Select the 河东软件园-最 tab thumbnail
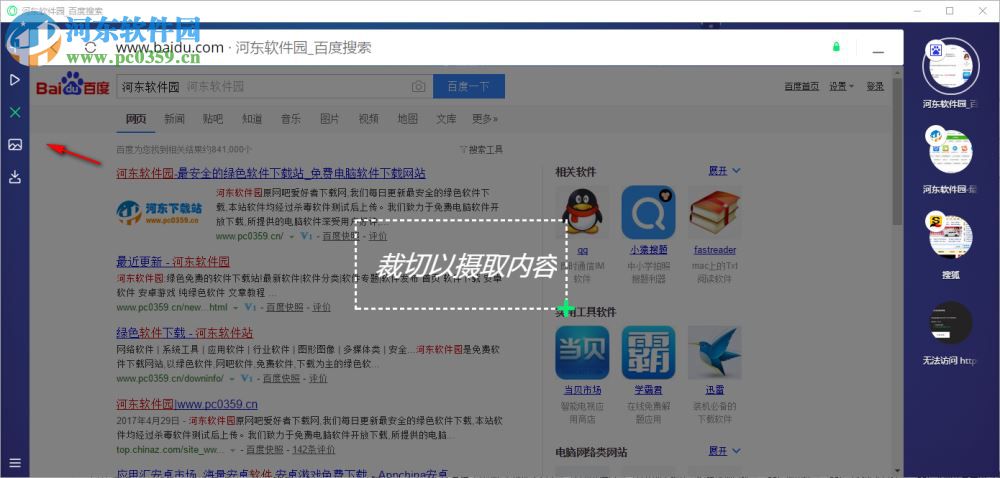The image size is (1000, 478). [x=950, y=152]
